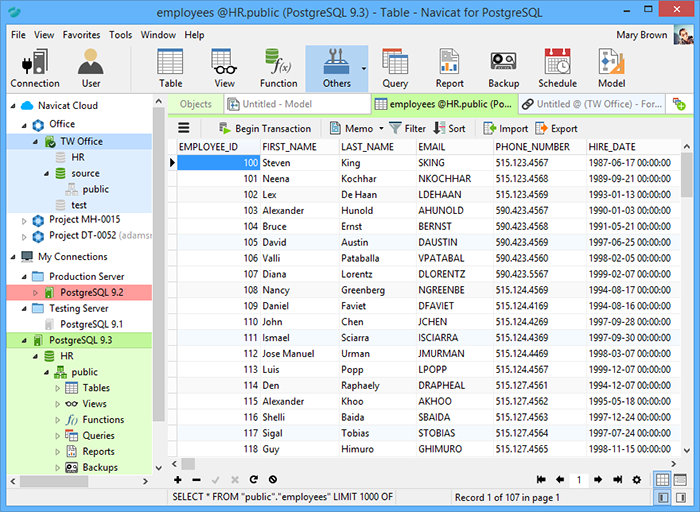Click the navigation tree vertical scrollbar
Viewport: 700px width, 512px height.
pyautogui.click(x=158, y=263)
